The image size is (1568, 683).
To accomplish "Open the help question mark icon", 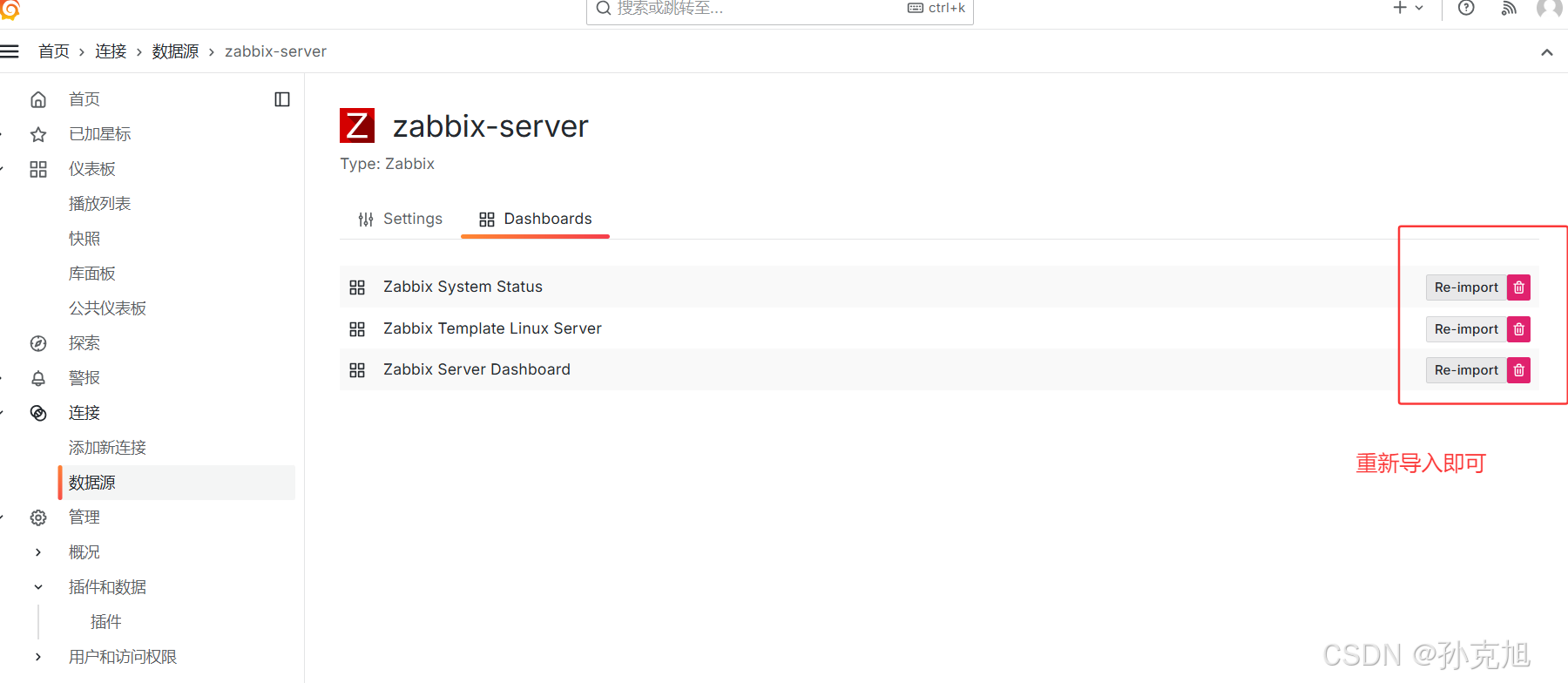I will pyautogui.click(x=1466, y=8).
